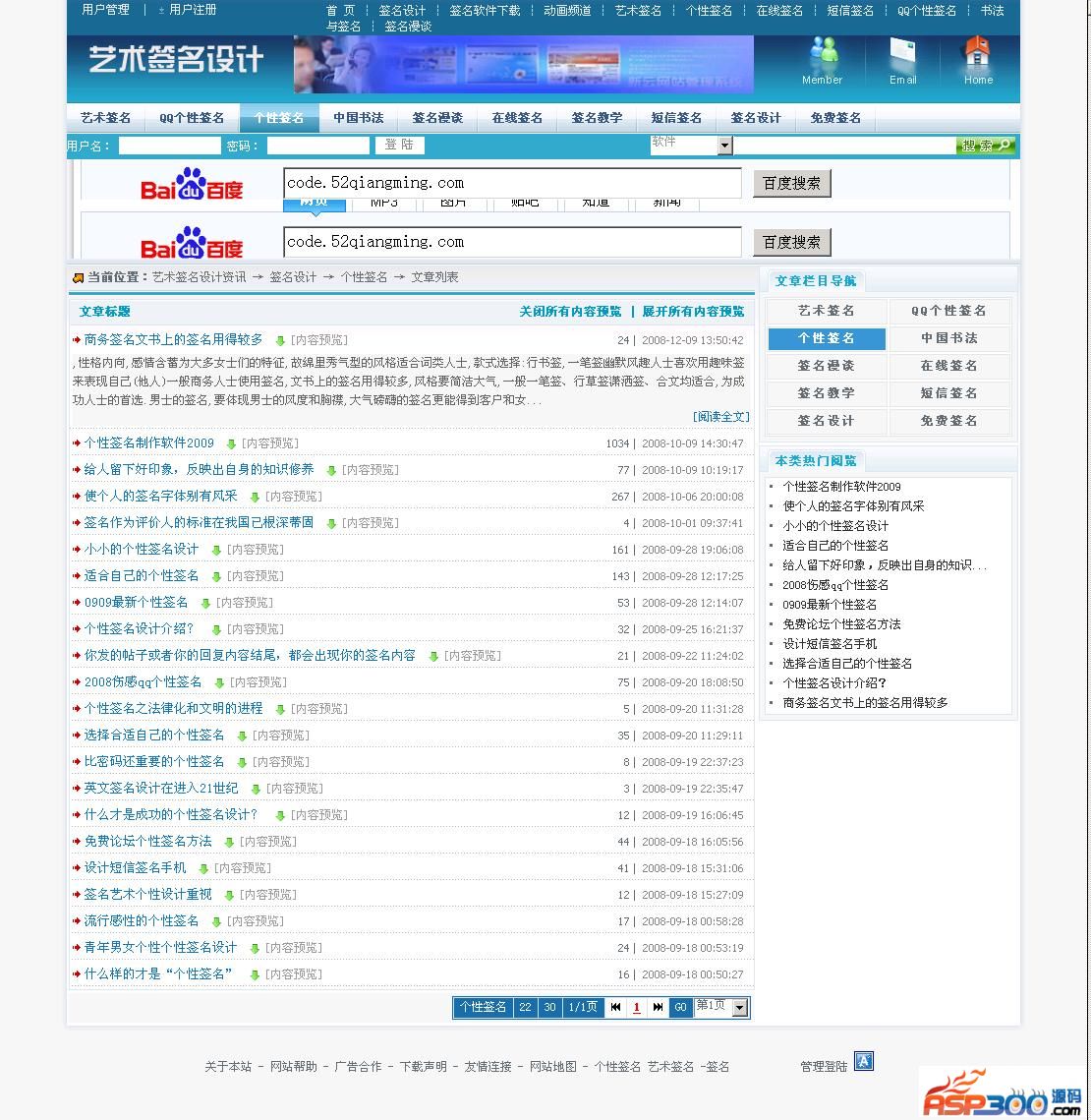The width and height of the screenshot is (1091, 1120).
Task: Click 展开所有内容预览 link
Action: 693,312
